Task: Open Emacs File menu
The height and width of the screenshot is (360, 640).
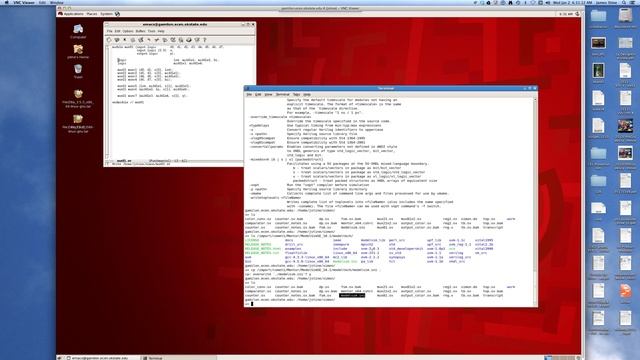Action: tap(109, 31)
